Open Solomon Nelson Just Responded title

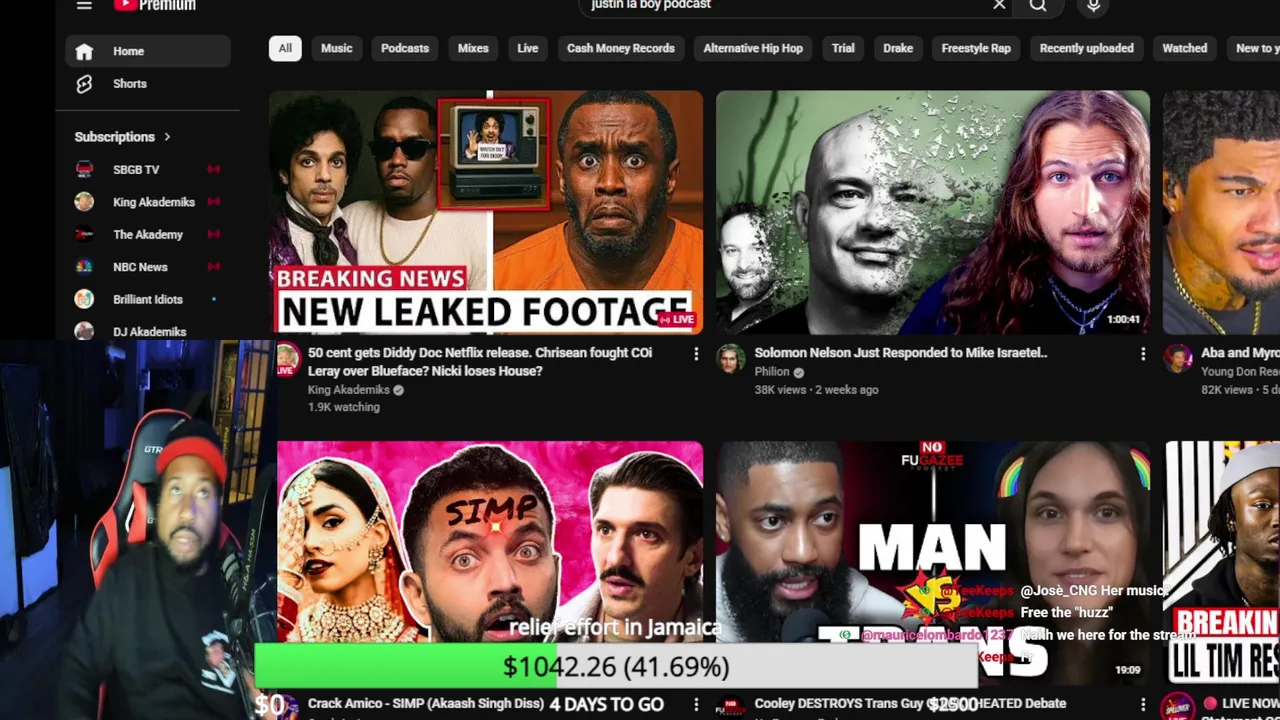[900, 352]
